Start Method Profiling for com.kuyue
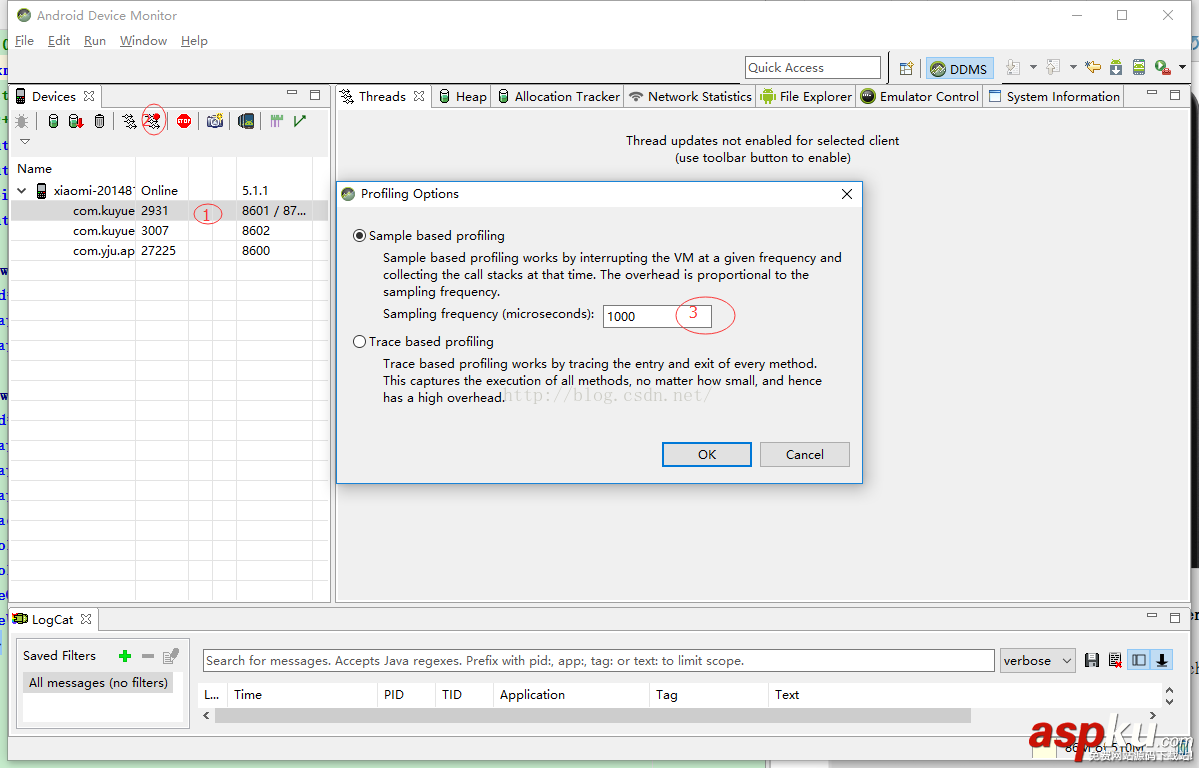The width and height of the screenshot is (1199, 768). coord(153,120)
